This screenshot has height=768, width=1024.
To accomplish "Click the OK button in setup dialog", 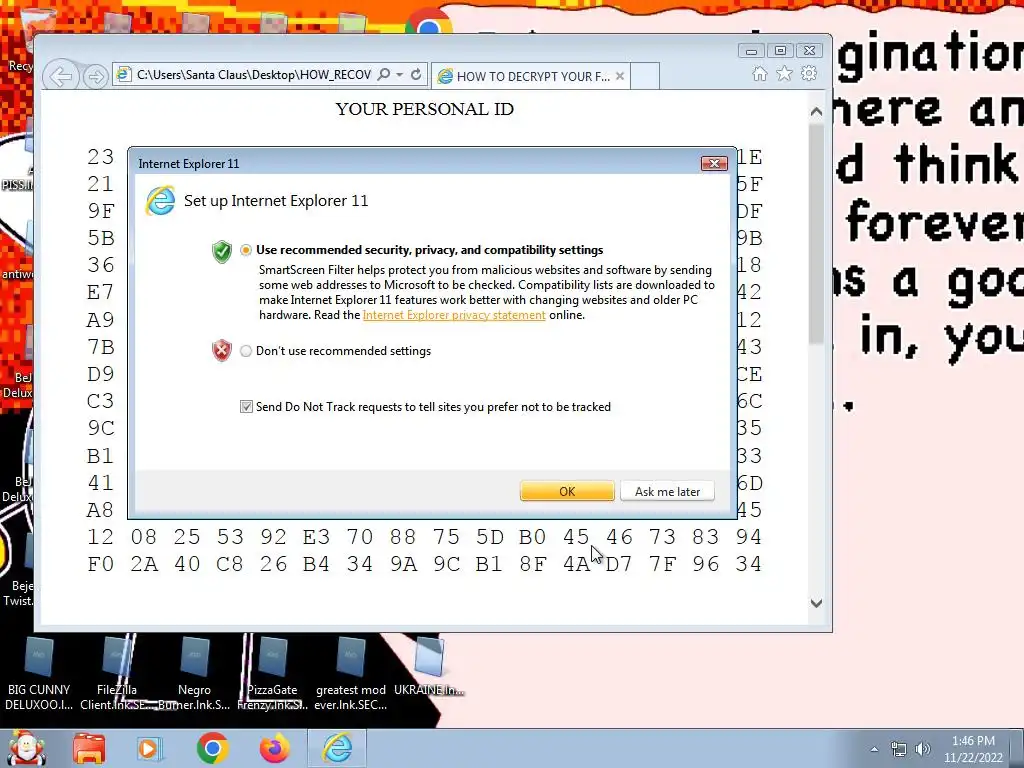I will (x=567, y=491).
